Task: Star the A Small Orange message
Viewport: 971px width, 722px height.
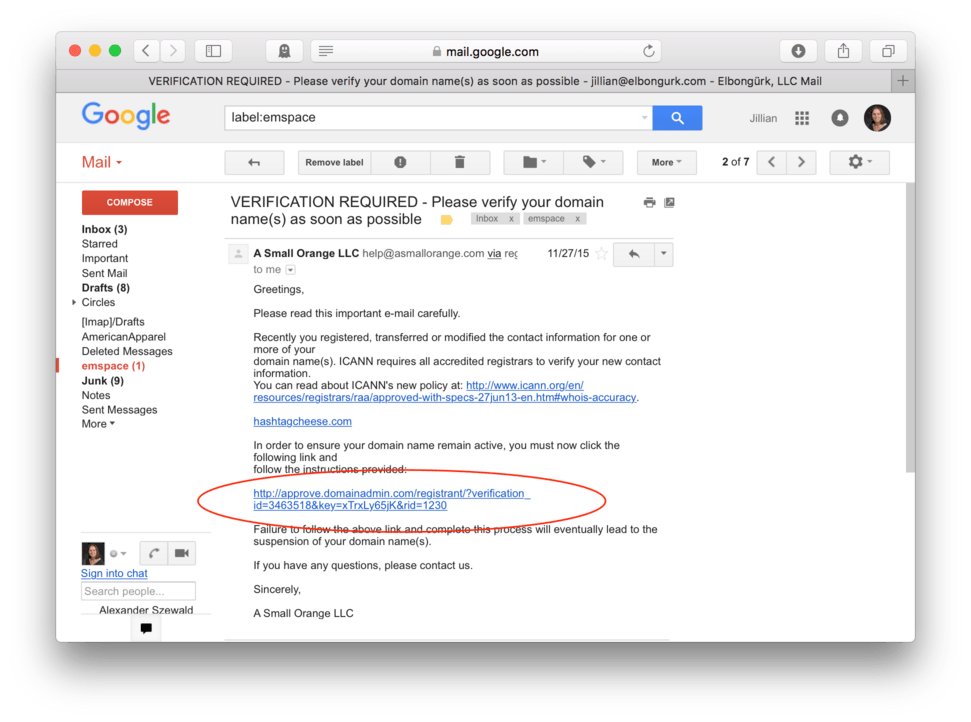Action: click(601, 254)
